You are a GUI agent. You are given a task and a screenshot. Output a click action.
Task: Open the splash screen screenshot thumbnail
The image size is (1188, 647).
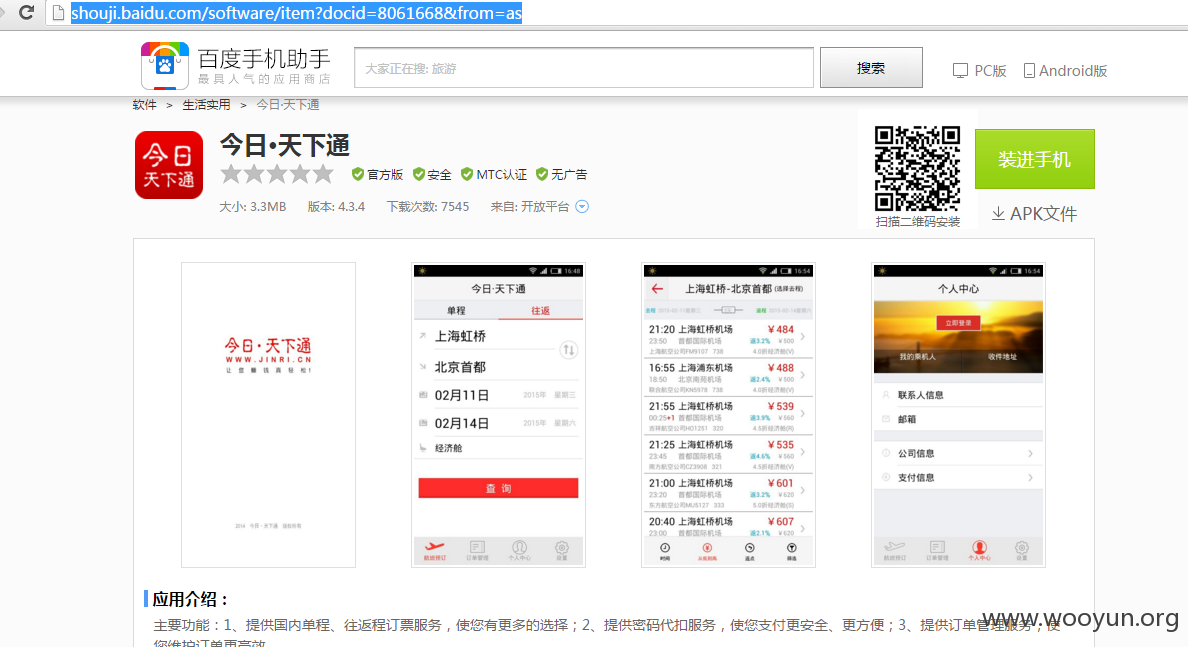click(268, 414)
